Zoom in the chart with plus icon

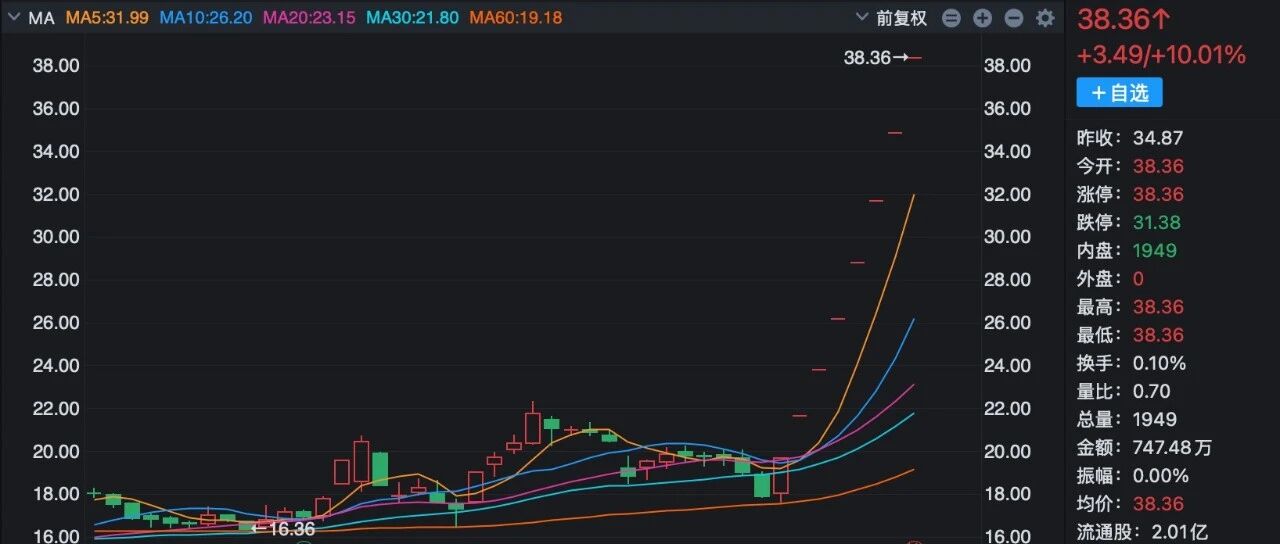coord(982,18)
